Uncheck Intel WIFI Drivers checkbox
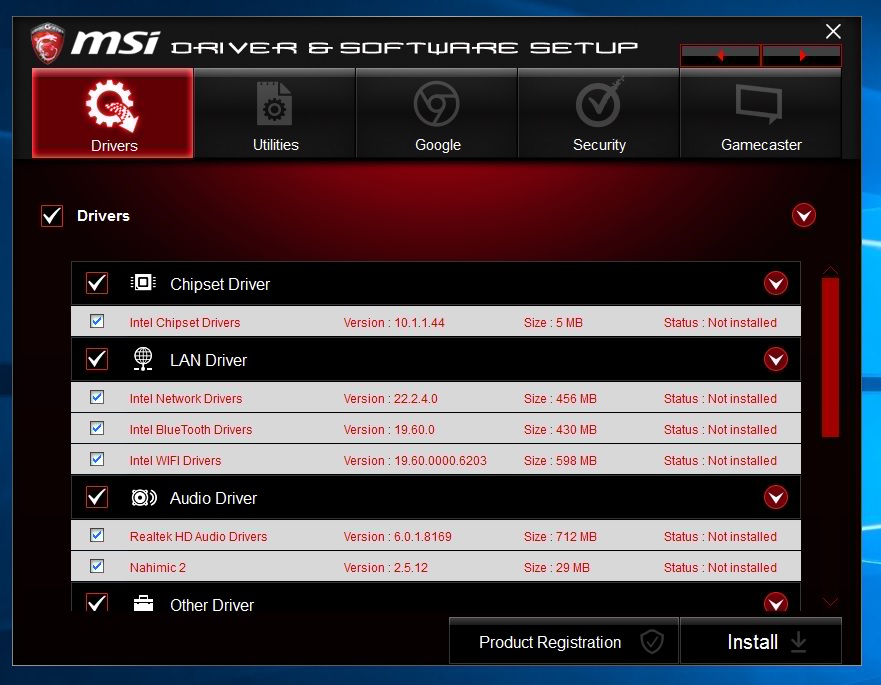The height and width of the screenshot is (685, 881). pyautogui.click(x=97, y=459)
